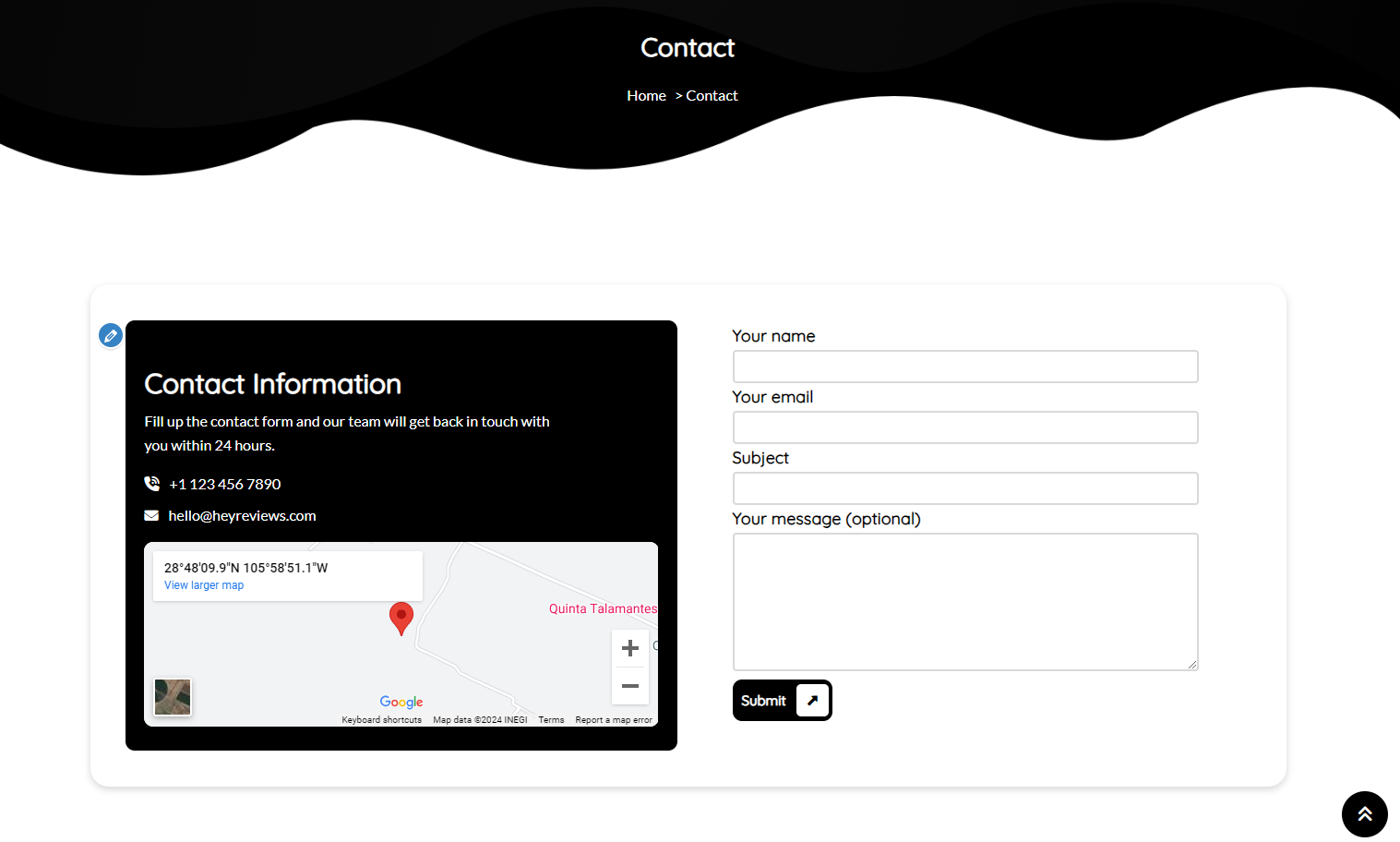Open the Home breadcrumb link
Screen dimensions: 1400x842
point(646,96)
